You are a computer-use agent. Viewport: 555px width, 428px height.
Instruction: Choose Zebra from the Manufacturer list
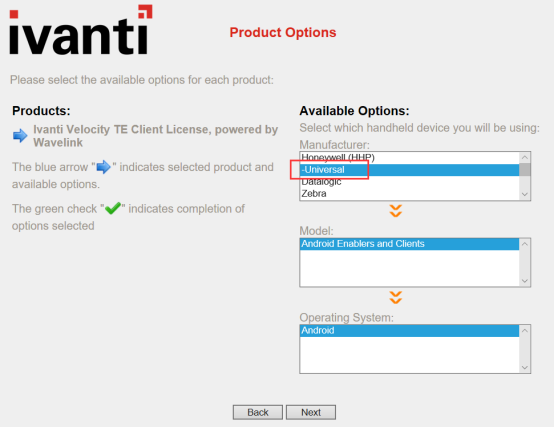pyautogui.click(x=410, y=194)
